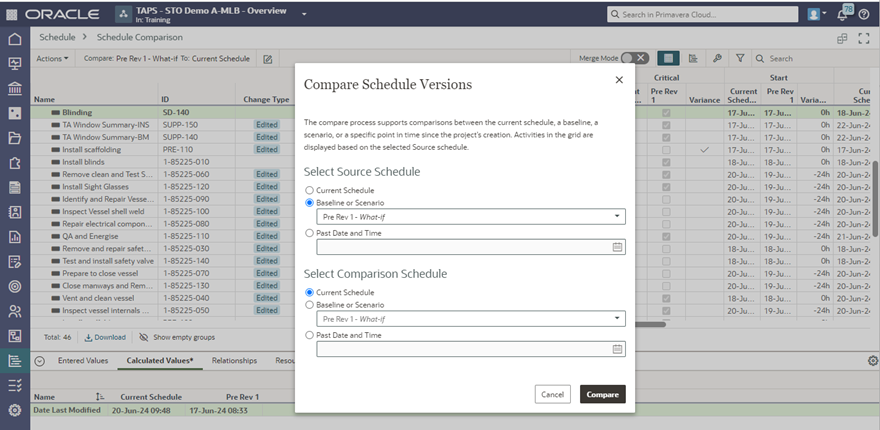The image size is (880, 430).
Task: Click the Cancel button
Action: tap(552, 395)
